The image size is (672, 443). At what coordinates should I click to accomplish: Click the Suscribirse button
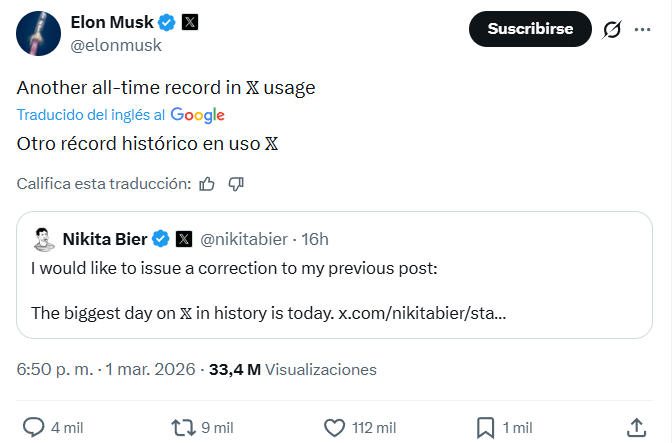tap(530, 29)
